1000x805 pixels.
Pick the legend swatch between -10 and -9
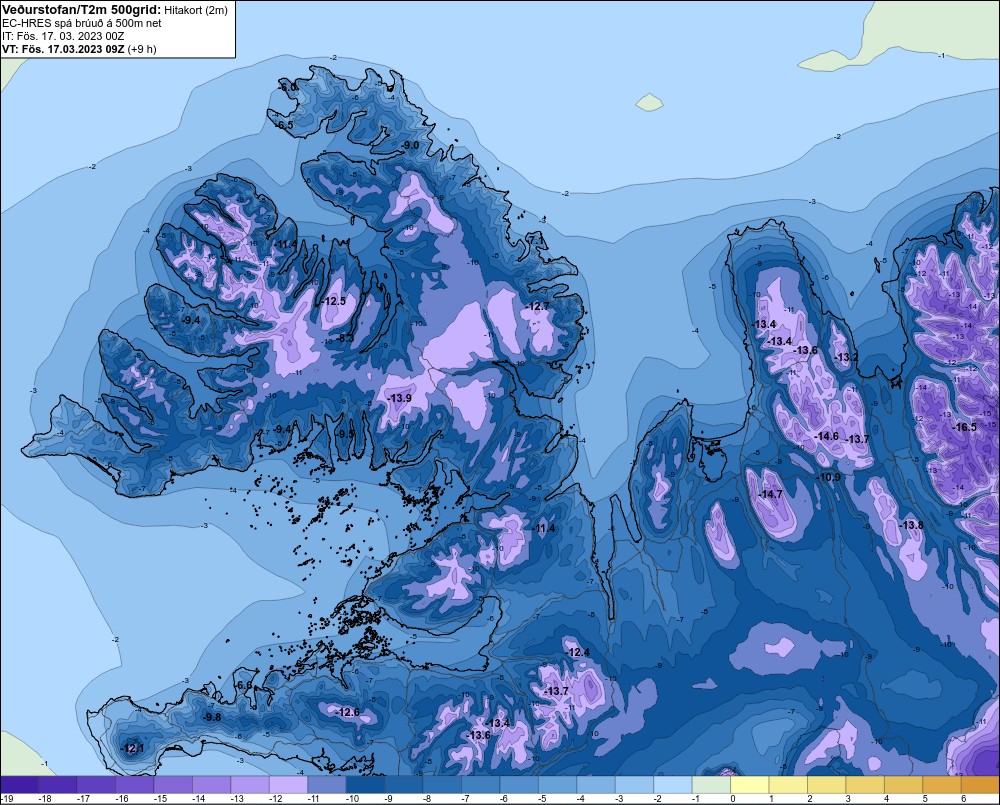[365, 785]
